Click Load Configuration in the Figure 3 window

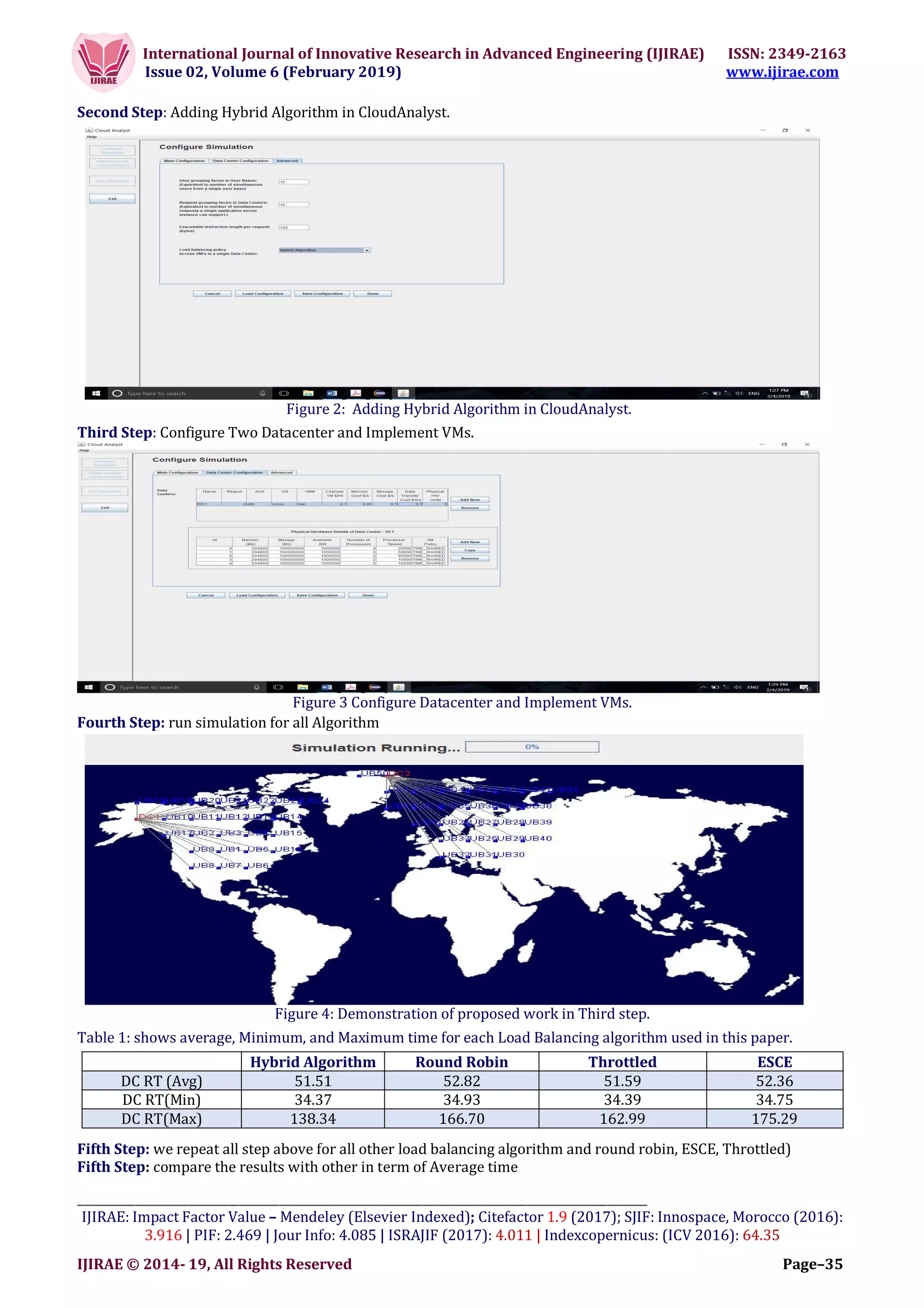pos(257,595)
